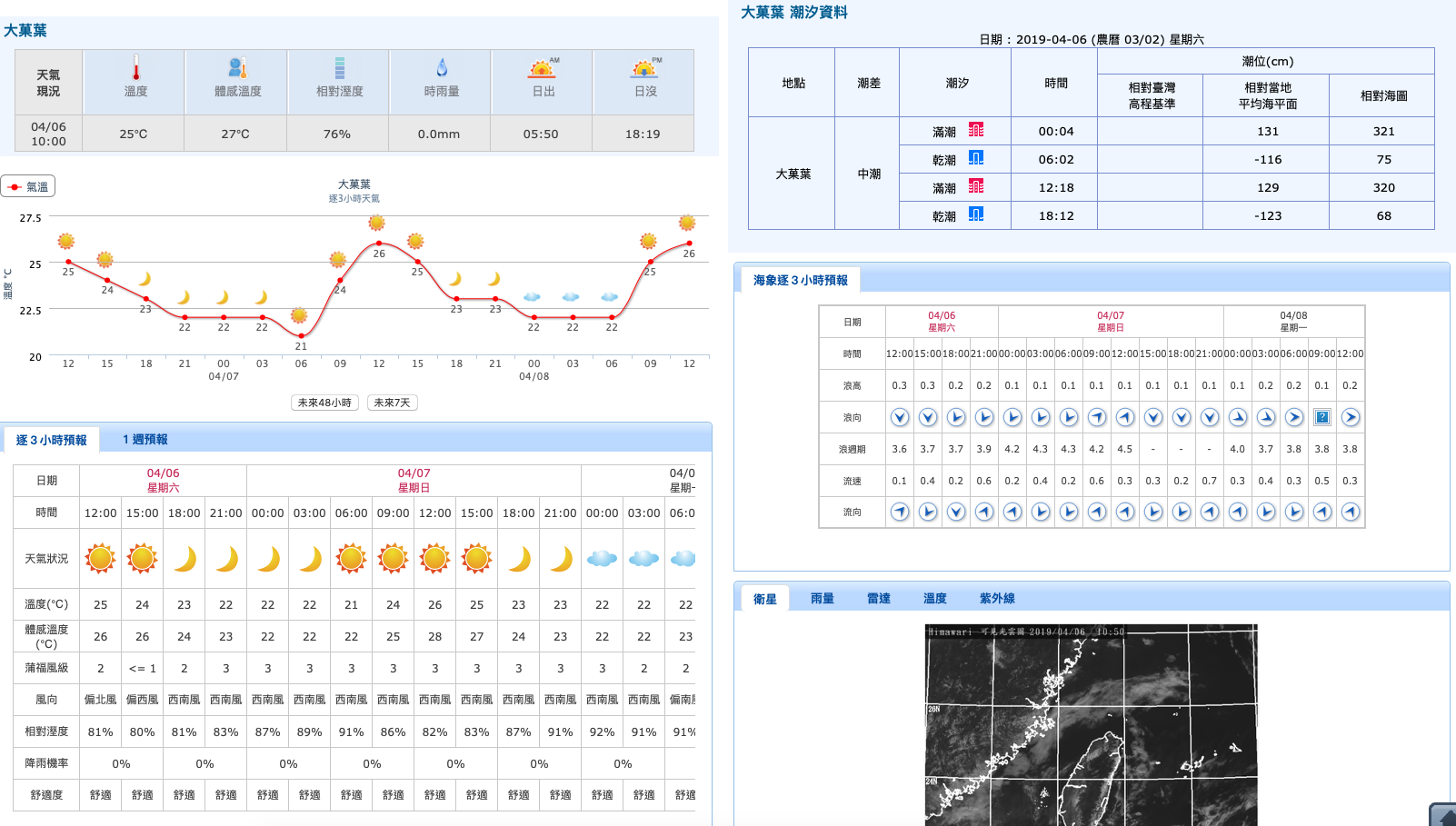Click the 321 chart datum tide value
The image size is (1456, 826).
pyautogui.click(x=1383, y=131)
